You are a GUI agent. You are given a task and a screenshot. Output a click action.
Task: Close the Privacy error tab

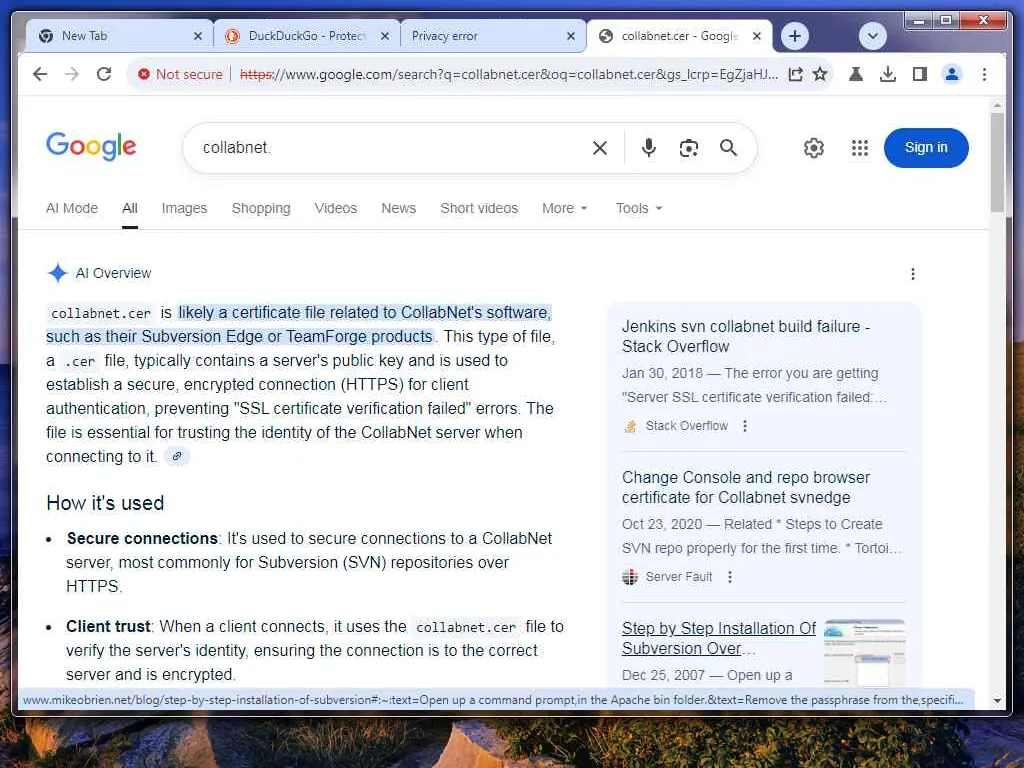571,37
